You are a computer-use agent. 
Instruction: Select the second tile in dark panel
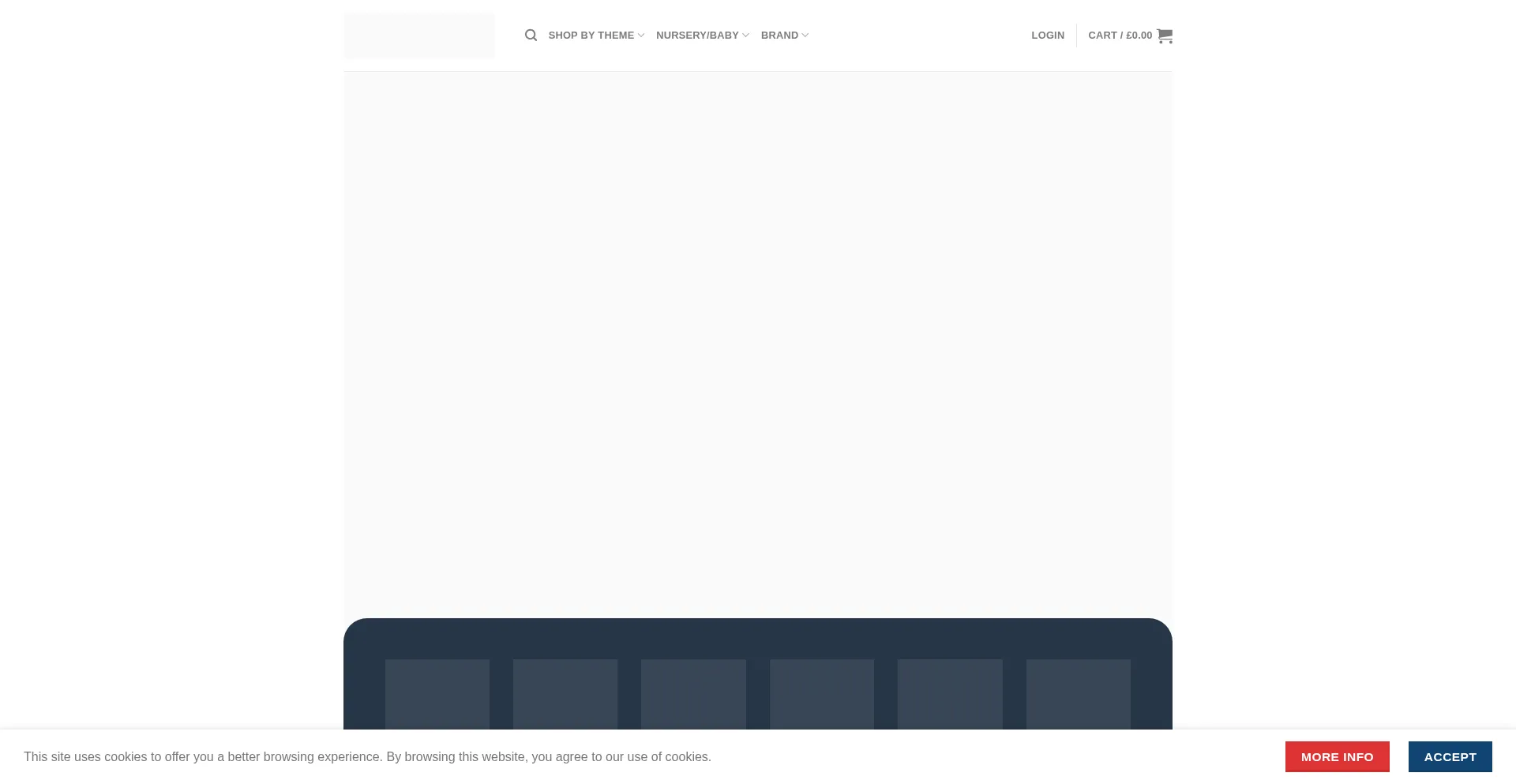(x=565, y=694)
